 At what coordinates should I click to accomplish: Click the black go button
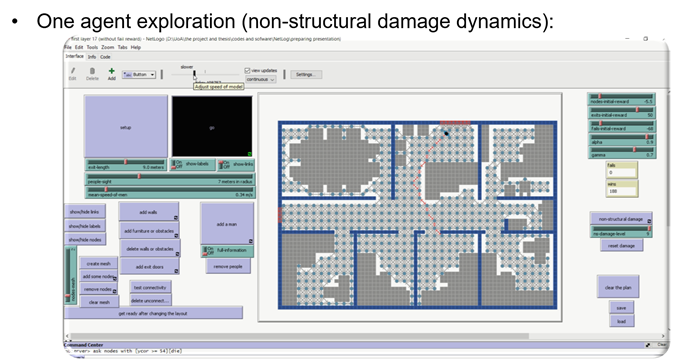[212, 126]
